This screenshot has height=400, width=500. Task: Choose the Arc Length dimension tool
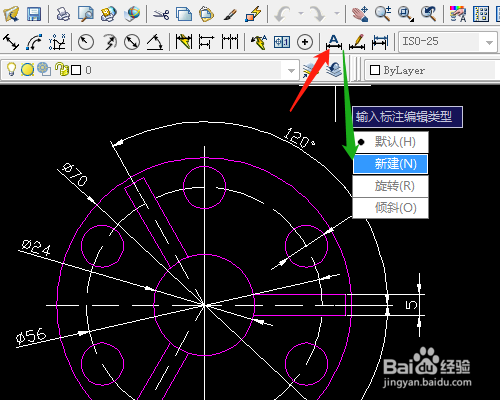click(34, 42)
